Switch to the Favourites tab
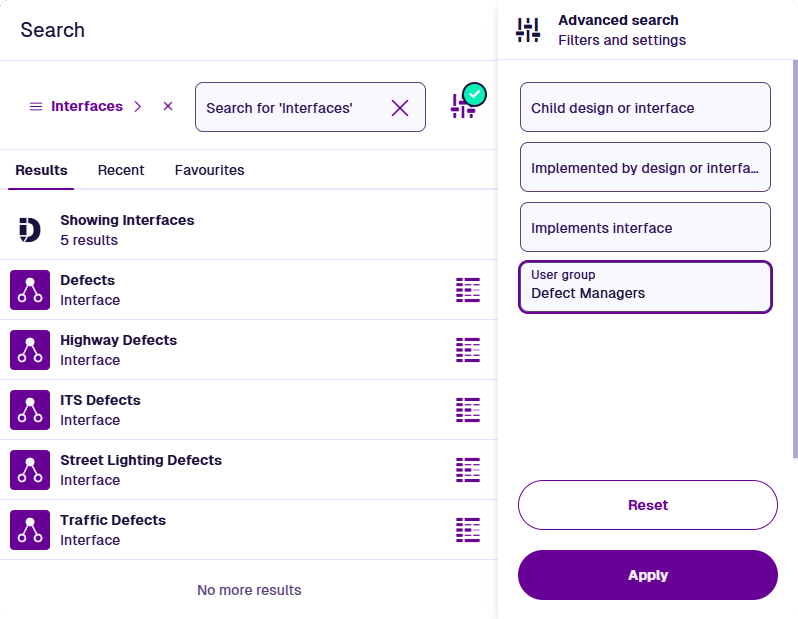 [209, 170]
